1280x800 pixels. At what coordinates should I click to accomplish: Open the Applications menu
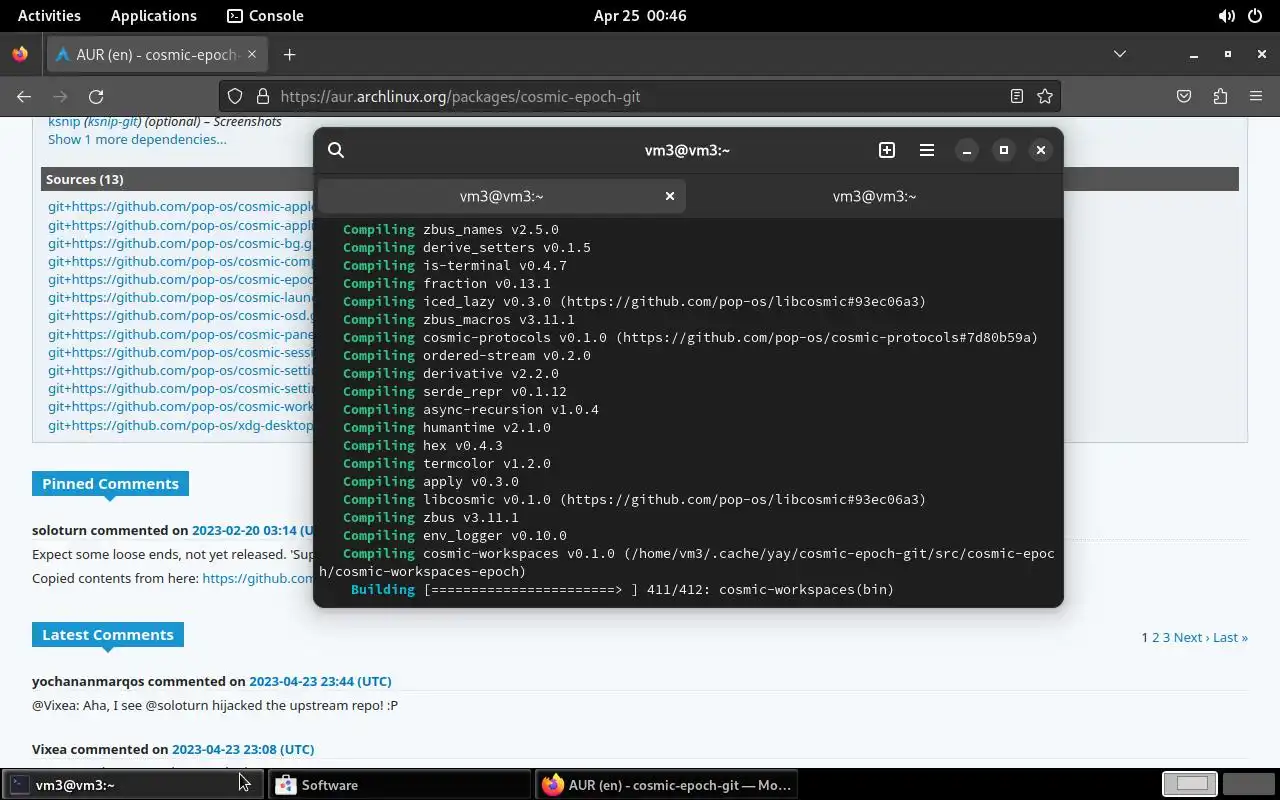click(x=154, y=15)
